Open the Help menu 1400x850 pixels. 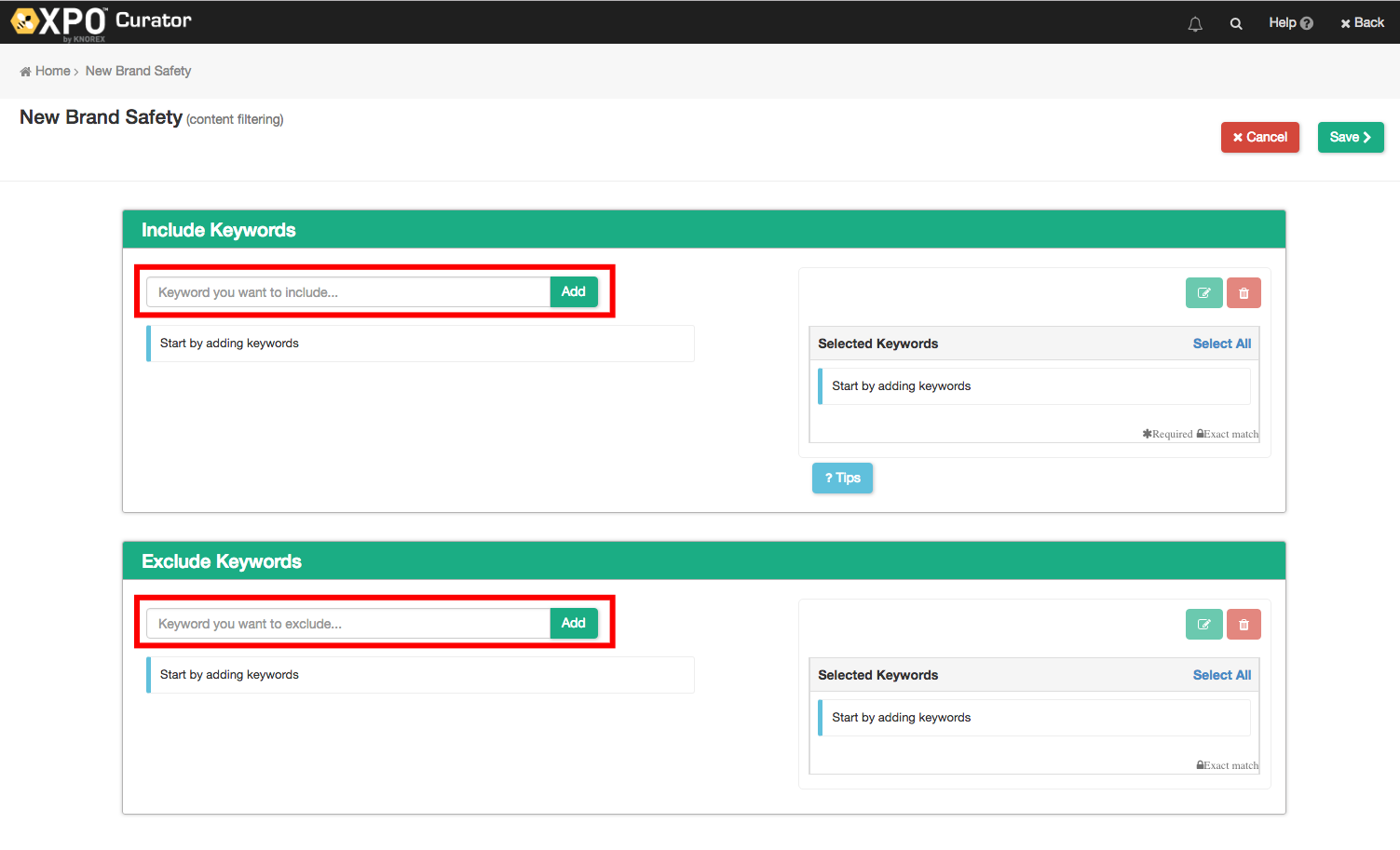point(1290,23)
